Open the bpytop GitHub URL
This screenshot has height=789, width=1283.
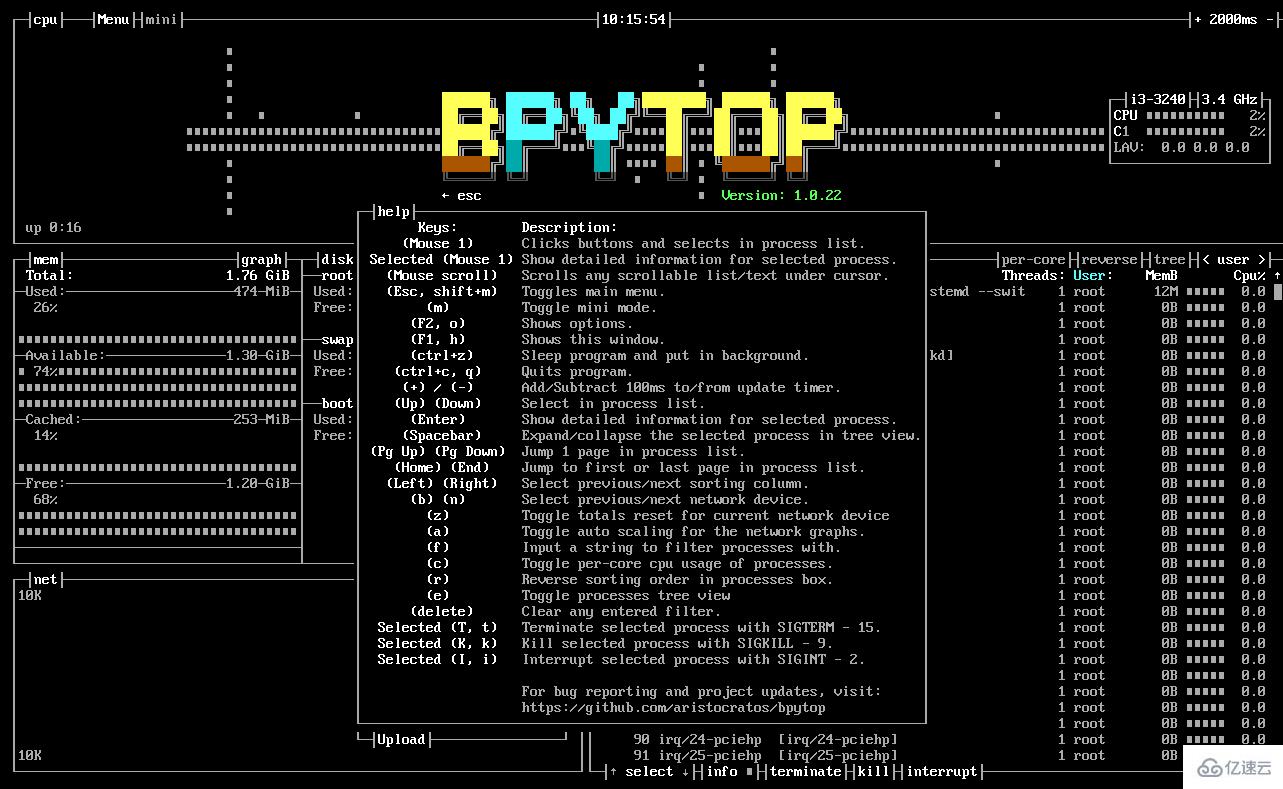[673, 707]
